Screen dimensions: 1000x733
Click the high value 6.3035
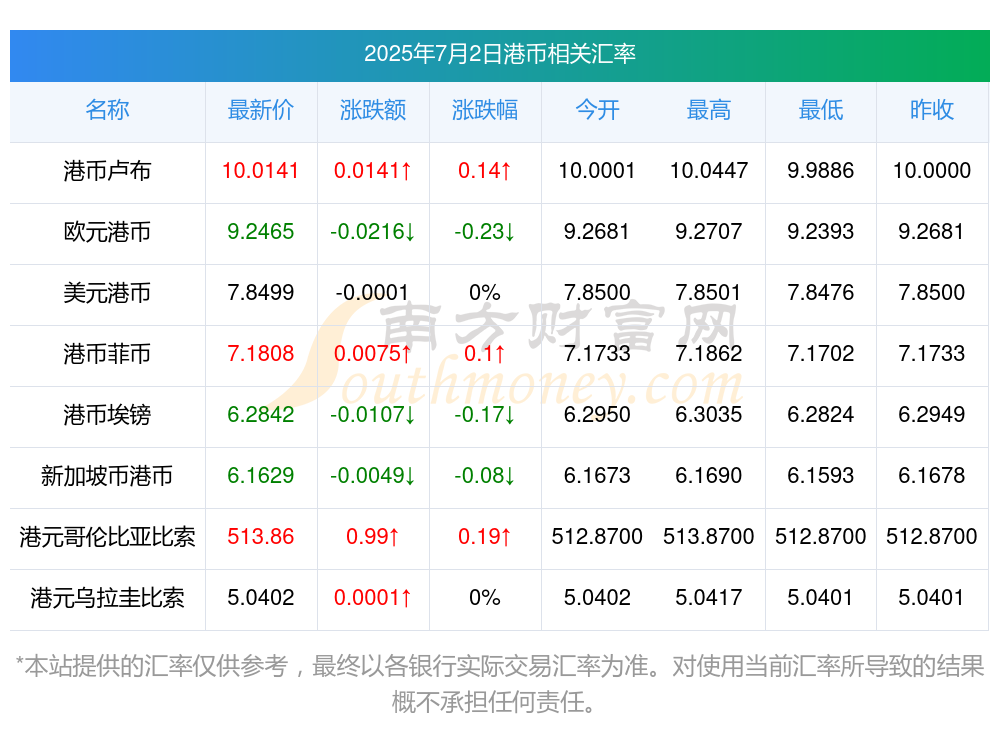[x=709, y=415]
